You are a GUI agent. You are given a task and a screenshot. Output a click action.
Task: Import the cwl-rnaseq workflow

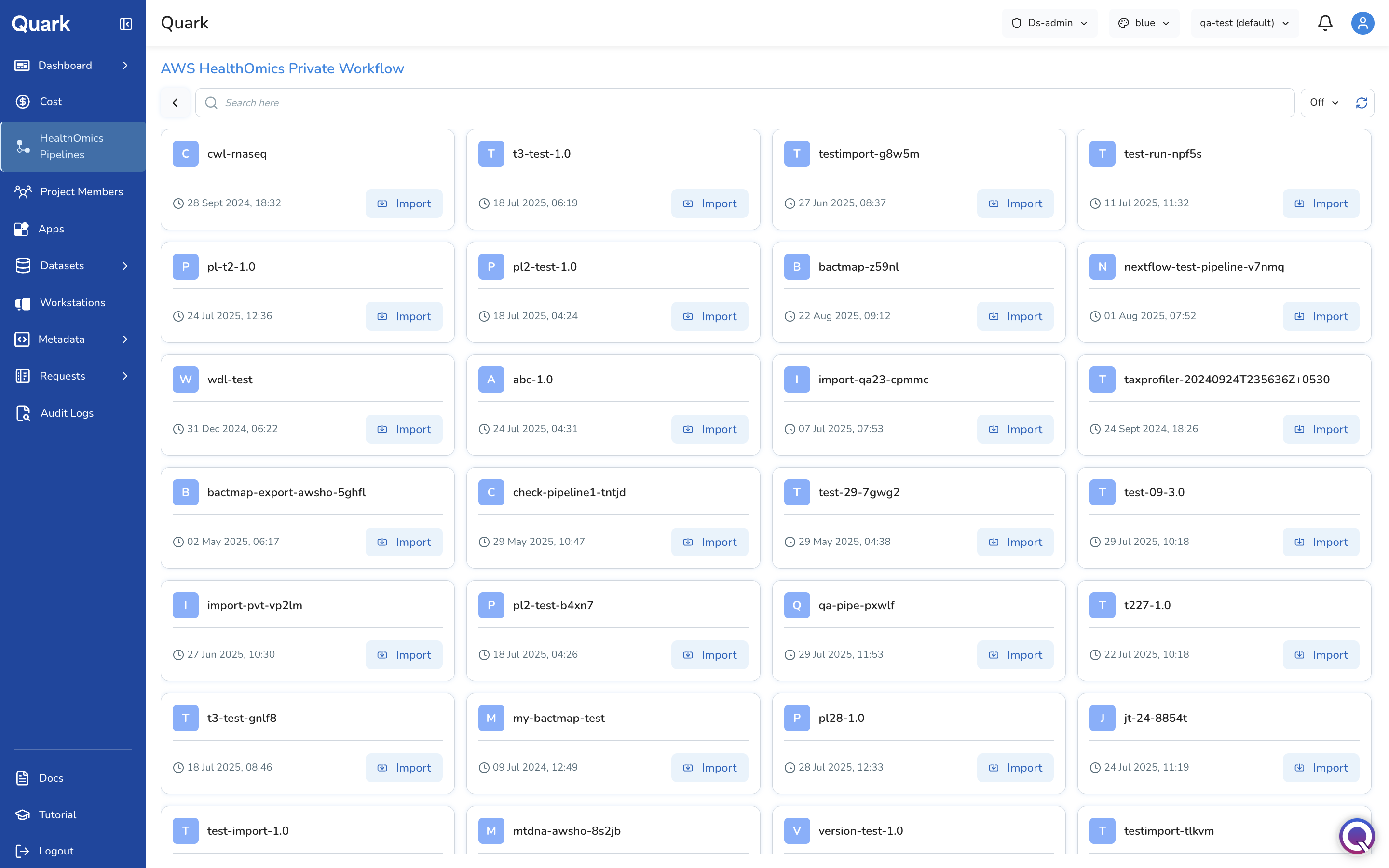[404, 203]
